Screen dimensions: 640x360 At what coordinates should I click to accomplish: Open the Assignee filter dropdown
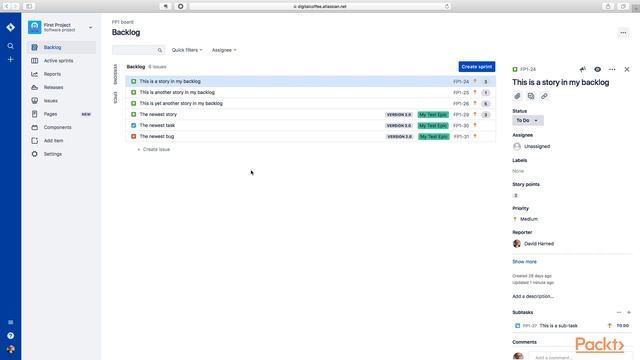pos(224,50)
